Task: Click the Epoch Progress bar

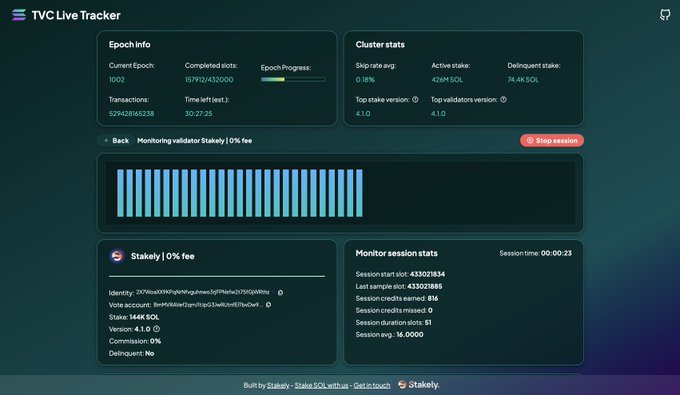Action: pos(293,79)
